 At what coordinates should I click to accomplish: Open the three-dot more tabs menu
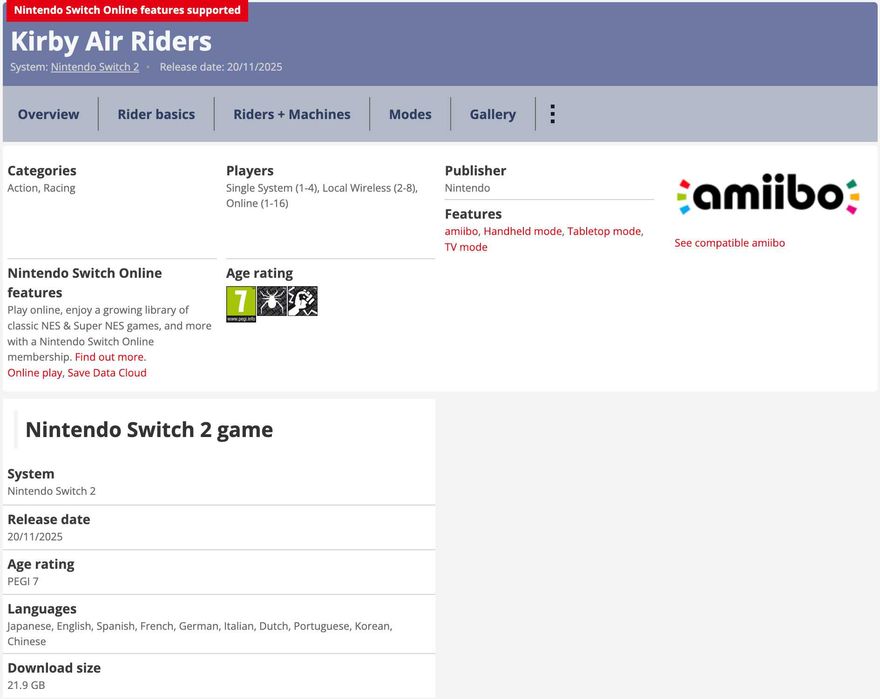[x=552, y=114]
